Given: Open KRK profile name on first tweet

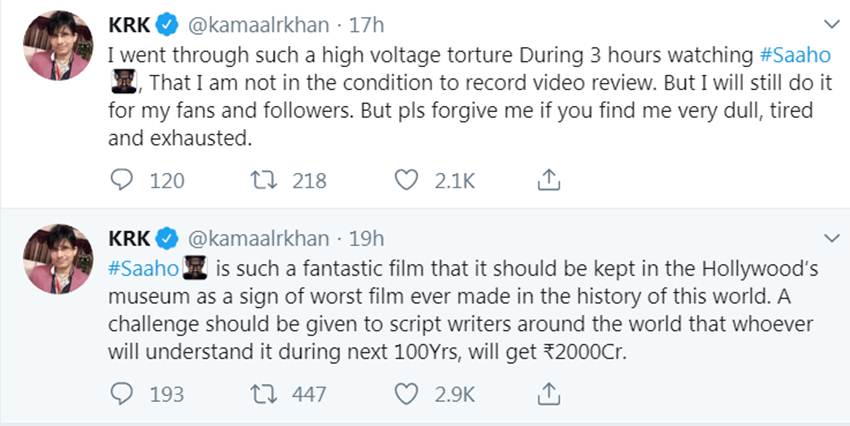Looking at the screenshot, I should [129, 24].
